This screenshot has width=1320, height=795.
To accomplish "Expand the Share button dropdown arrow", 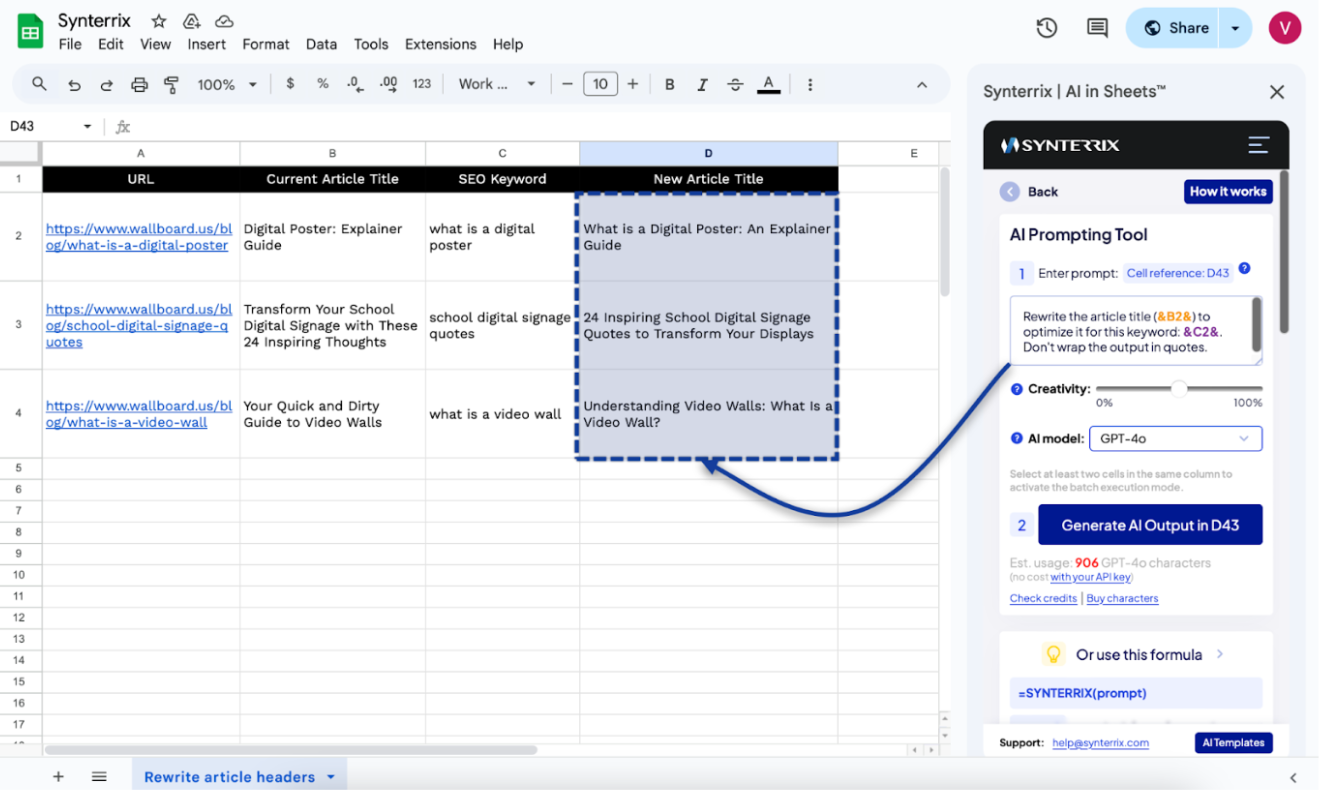I will [1235, 28].
